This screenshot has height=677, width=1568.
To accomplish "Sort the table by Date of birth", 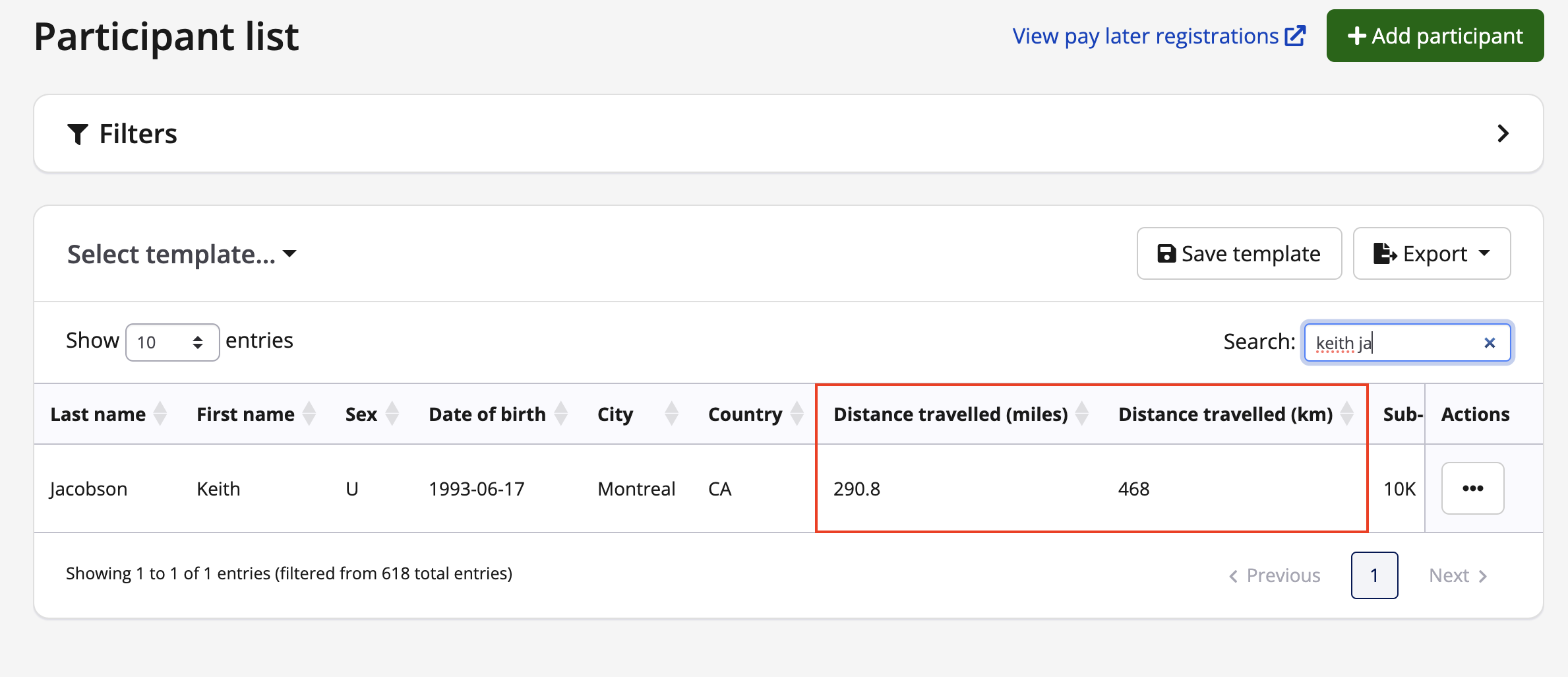I will [561, 414].
